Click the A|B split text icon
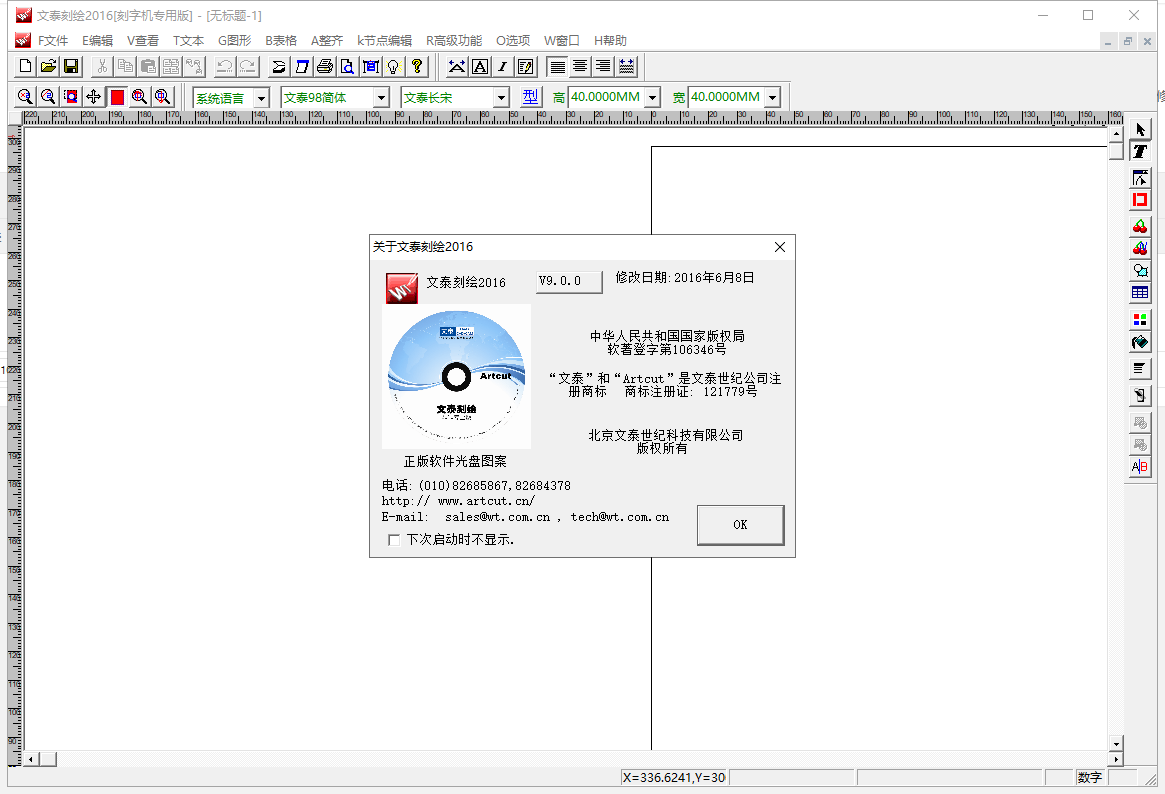 click(1140, 467)
